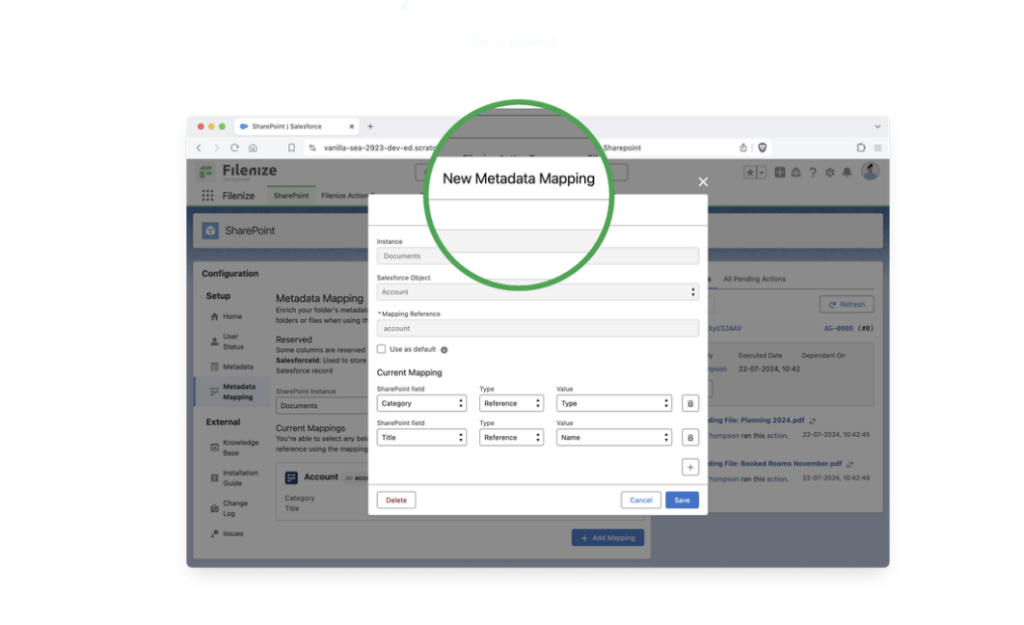Open the browser extensions puzzle icon
1024x625 pixels.
[x=861, y=148]
